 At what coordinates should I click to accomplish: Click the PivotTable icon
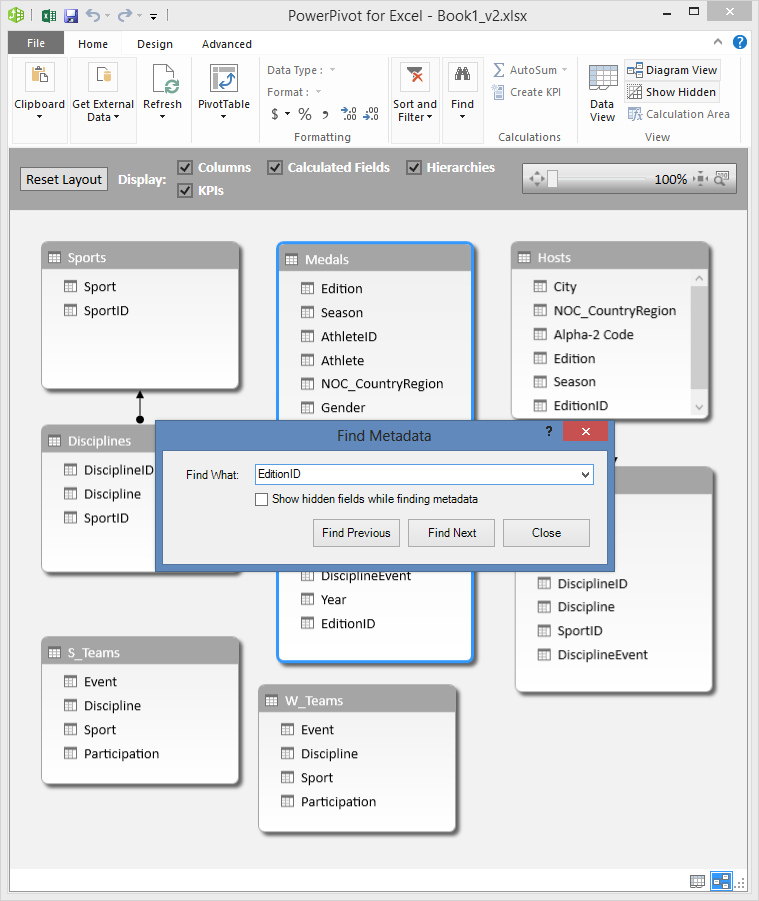tap(224, 77)
